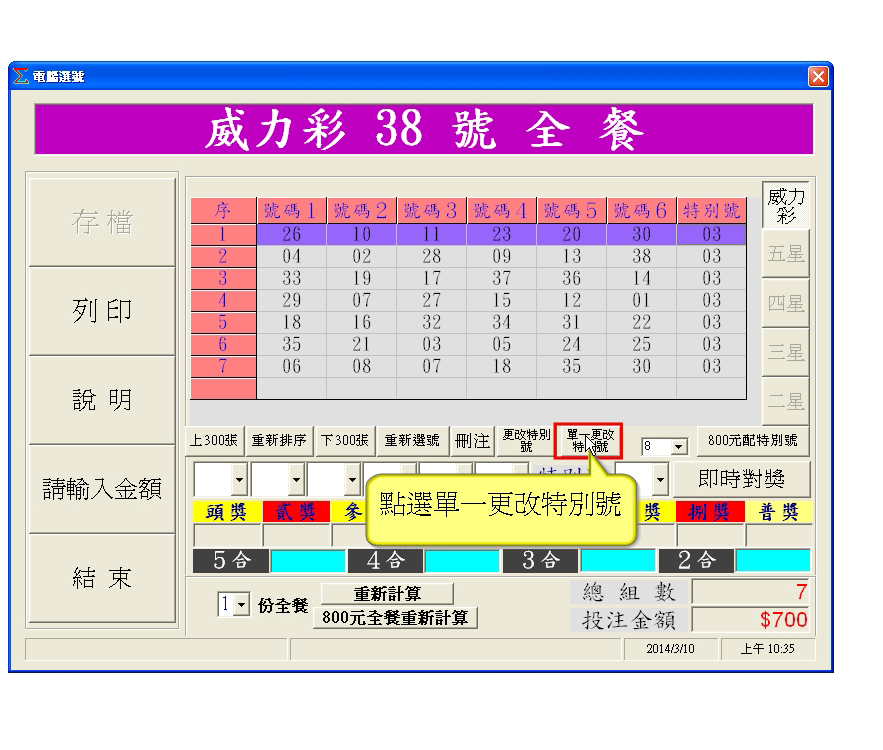The height and width of the screenshot is (750, 883).
Task: Close the 電腦選號 window
Action: (818, 76)
